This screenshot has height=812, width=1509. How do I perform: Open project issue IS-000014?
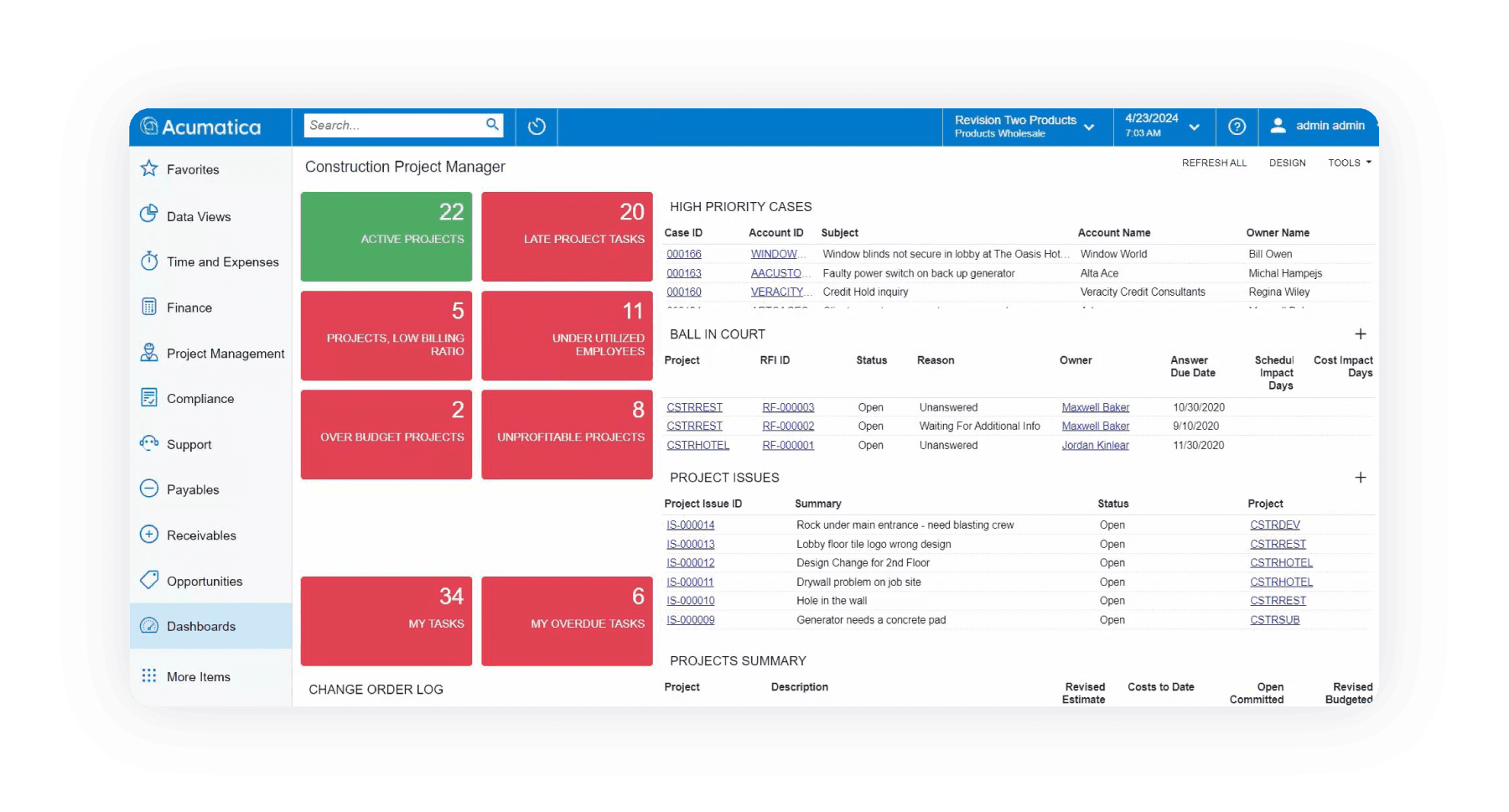click(x=691, y=525)
